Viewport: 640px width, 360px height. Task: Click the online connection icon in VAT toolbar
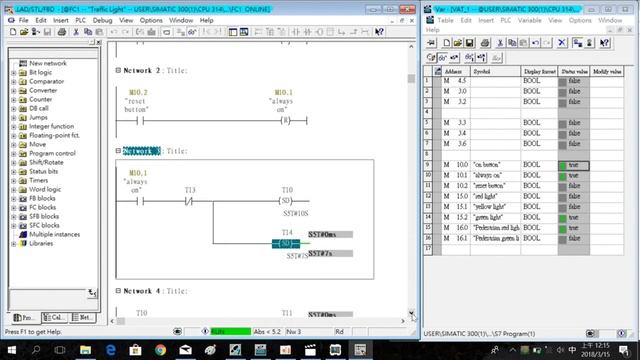pyautogui.click(x=577, y=42)
